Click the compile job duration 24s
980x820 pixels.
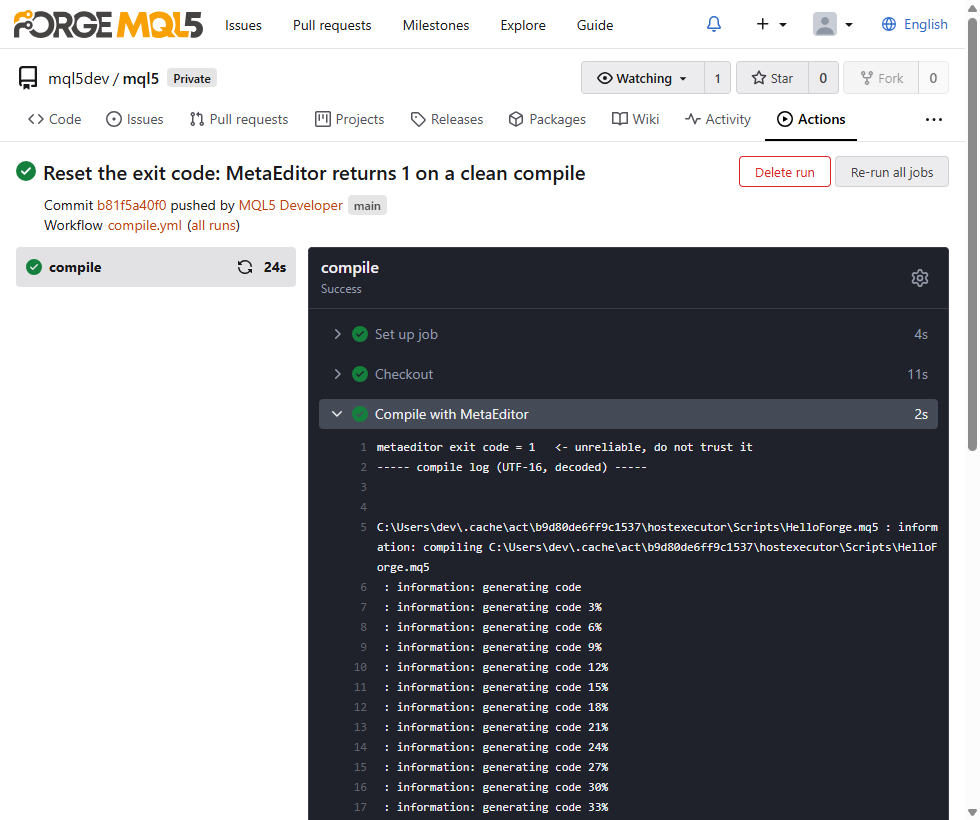click(275, 267)
